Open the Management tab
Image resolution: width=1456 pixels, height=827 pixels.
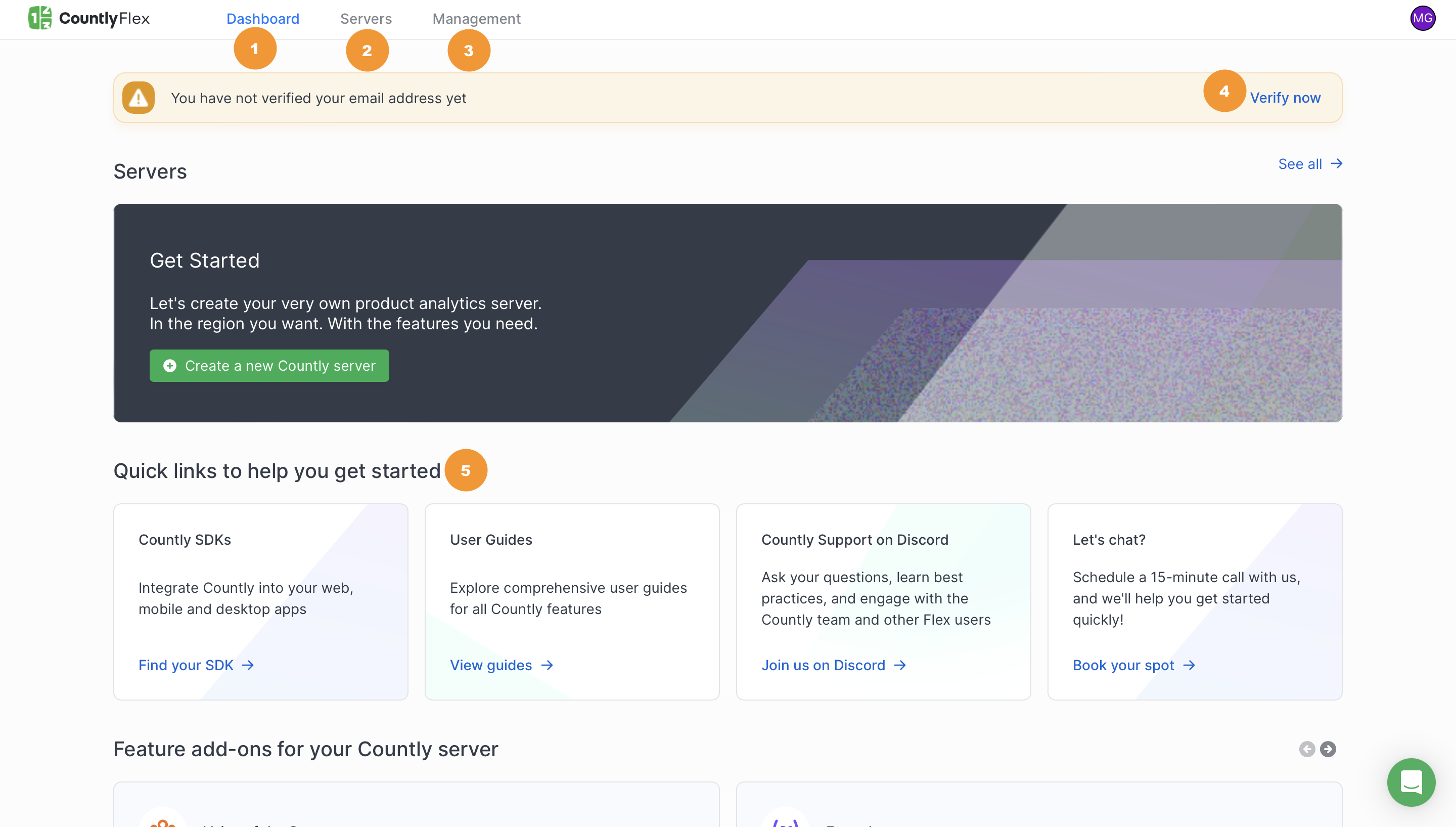[x=477, y=19]
